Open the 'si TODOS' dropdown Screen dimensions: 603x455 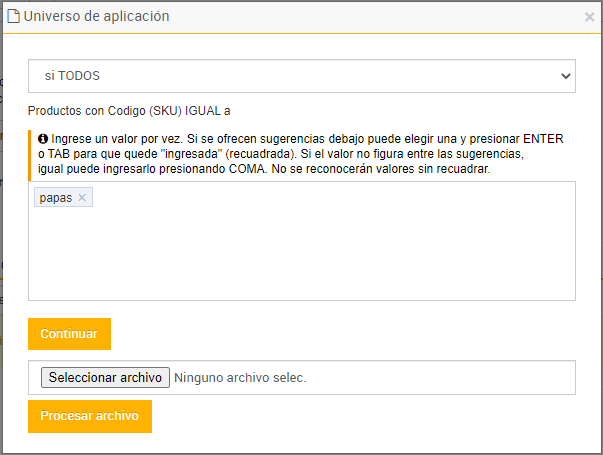(x=301, y=75)
